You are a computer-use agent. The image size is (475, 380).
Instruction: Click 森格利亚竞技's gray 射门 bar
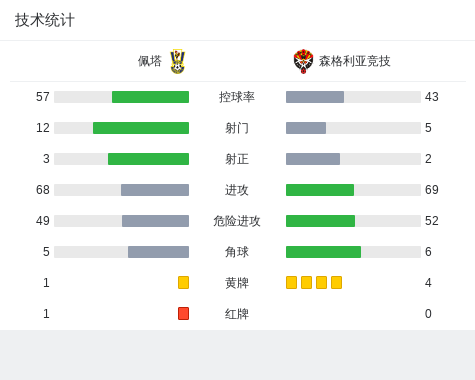coord(306,128)
